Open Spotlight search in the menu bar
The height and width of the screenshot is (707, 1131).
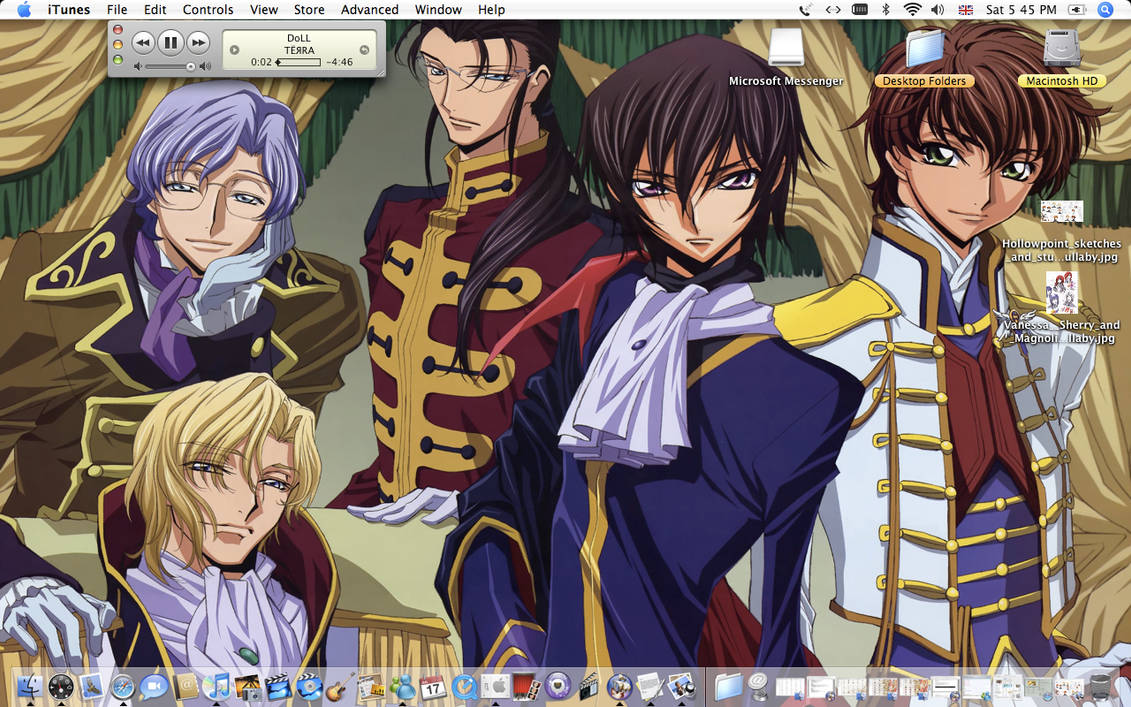tap(1105, 9)
